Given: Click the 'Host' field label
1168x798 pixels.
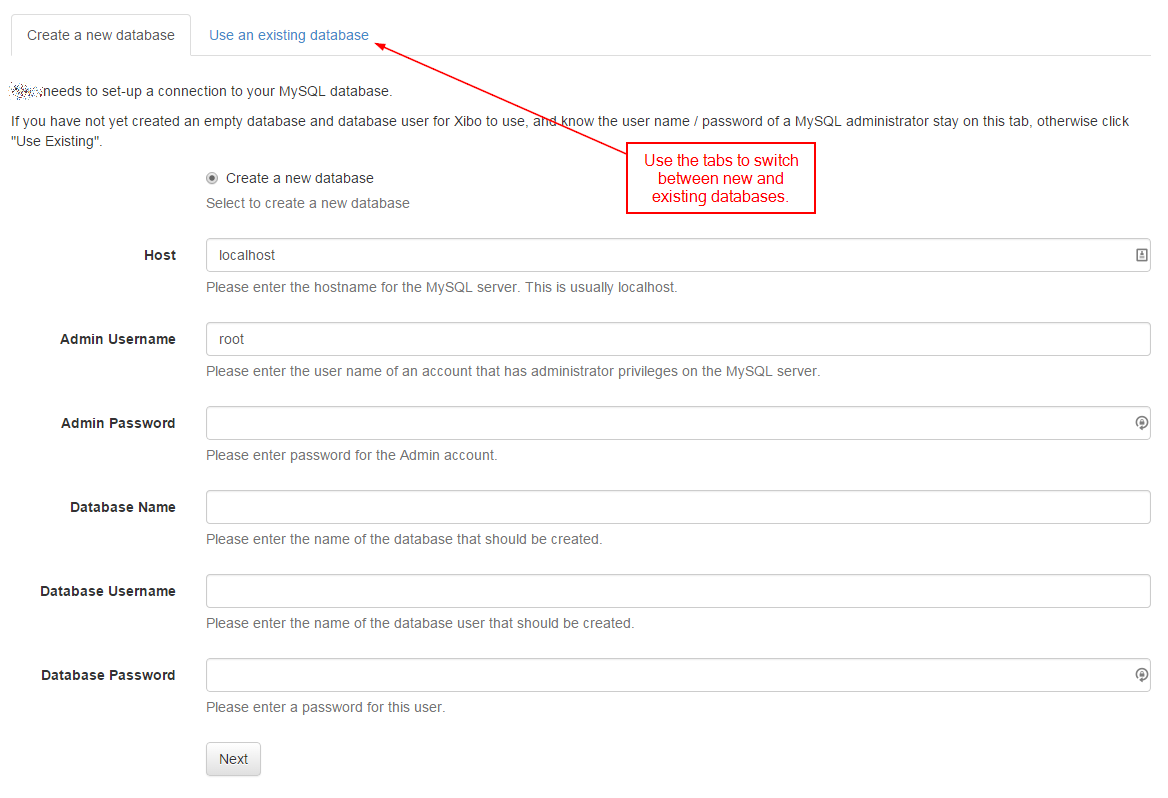Looking at the screenshot, I should [x=160, y=255].
